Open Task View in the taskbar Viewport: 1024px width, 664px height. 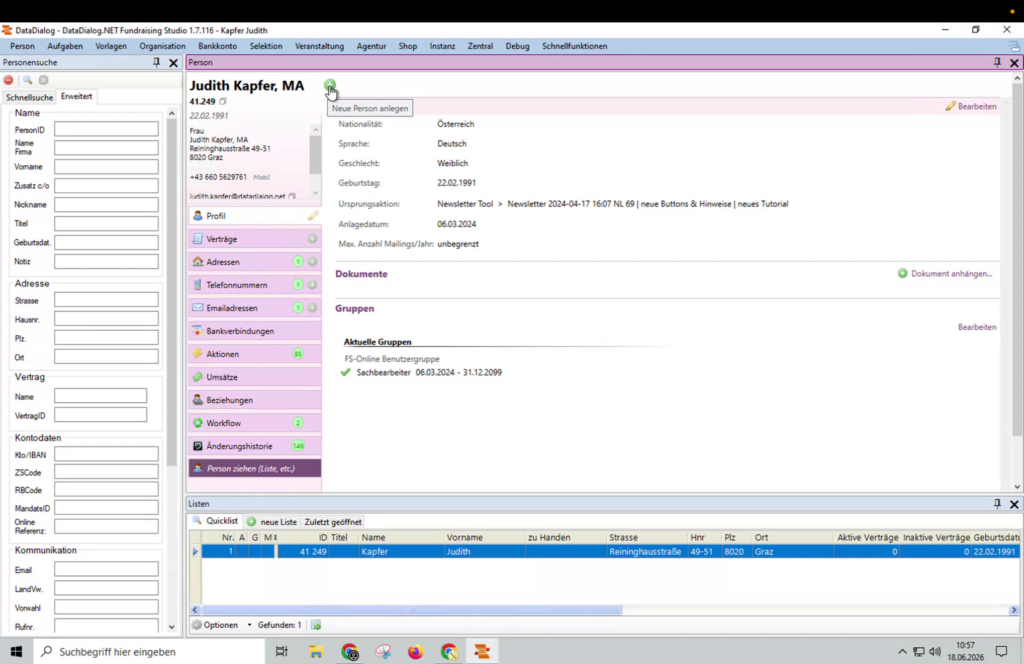(x=282, y=652)
